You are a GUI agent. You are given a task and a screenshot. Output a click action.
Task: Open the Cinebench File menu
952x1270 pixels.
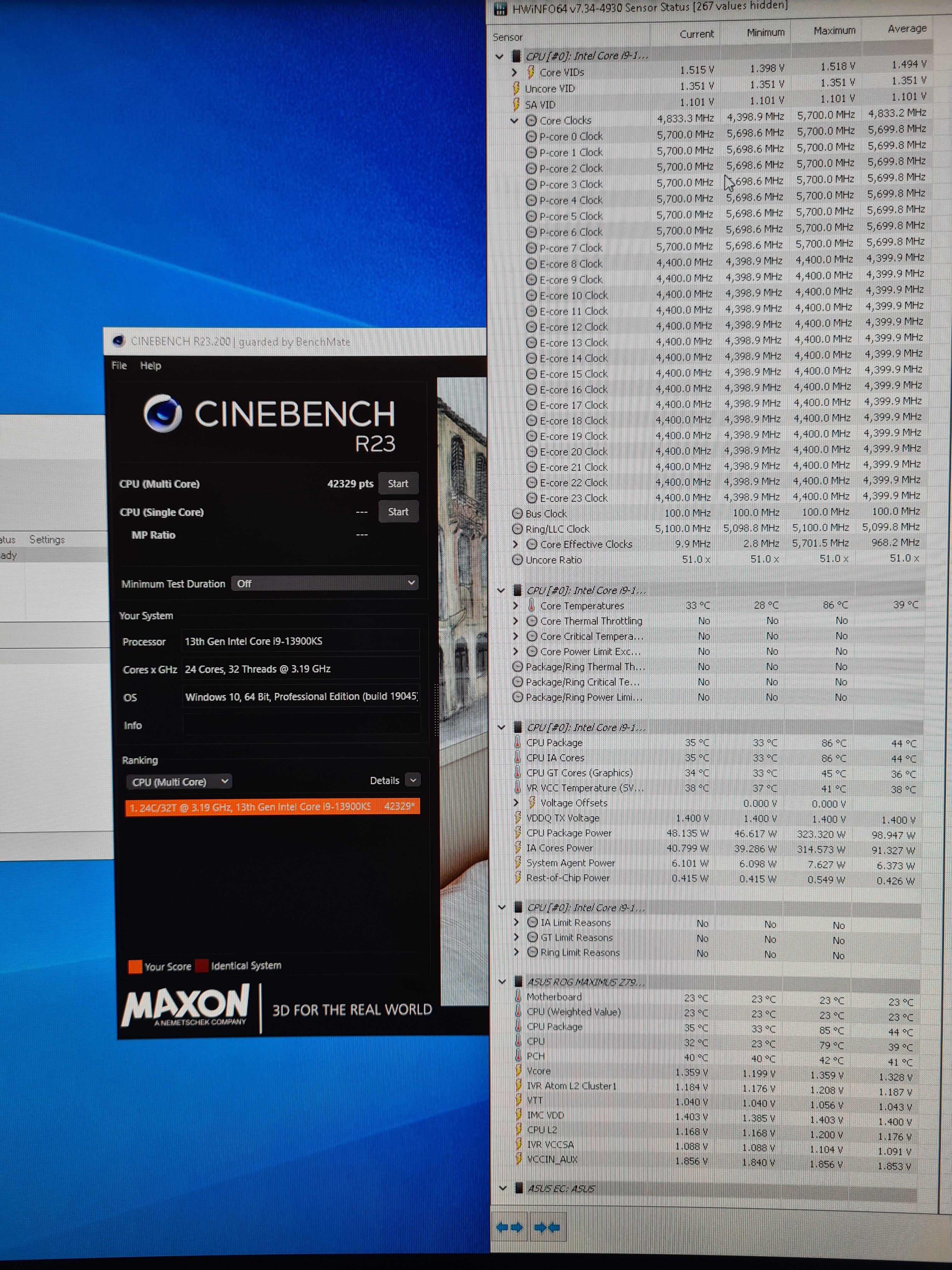119,365
